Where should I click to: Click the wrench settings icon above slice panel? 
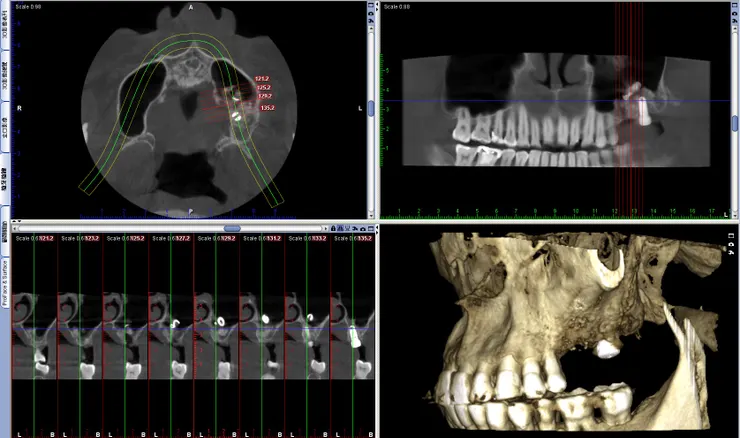[x=354, y=228]
